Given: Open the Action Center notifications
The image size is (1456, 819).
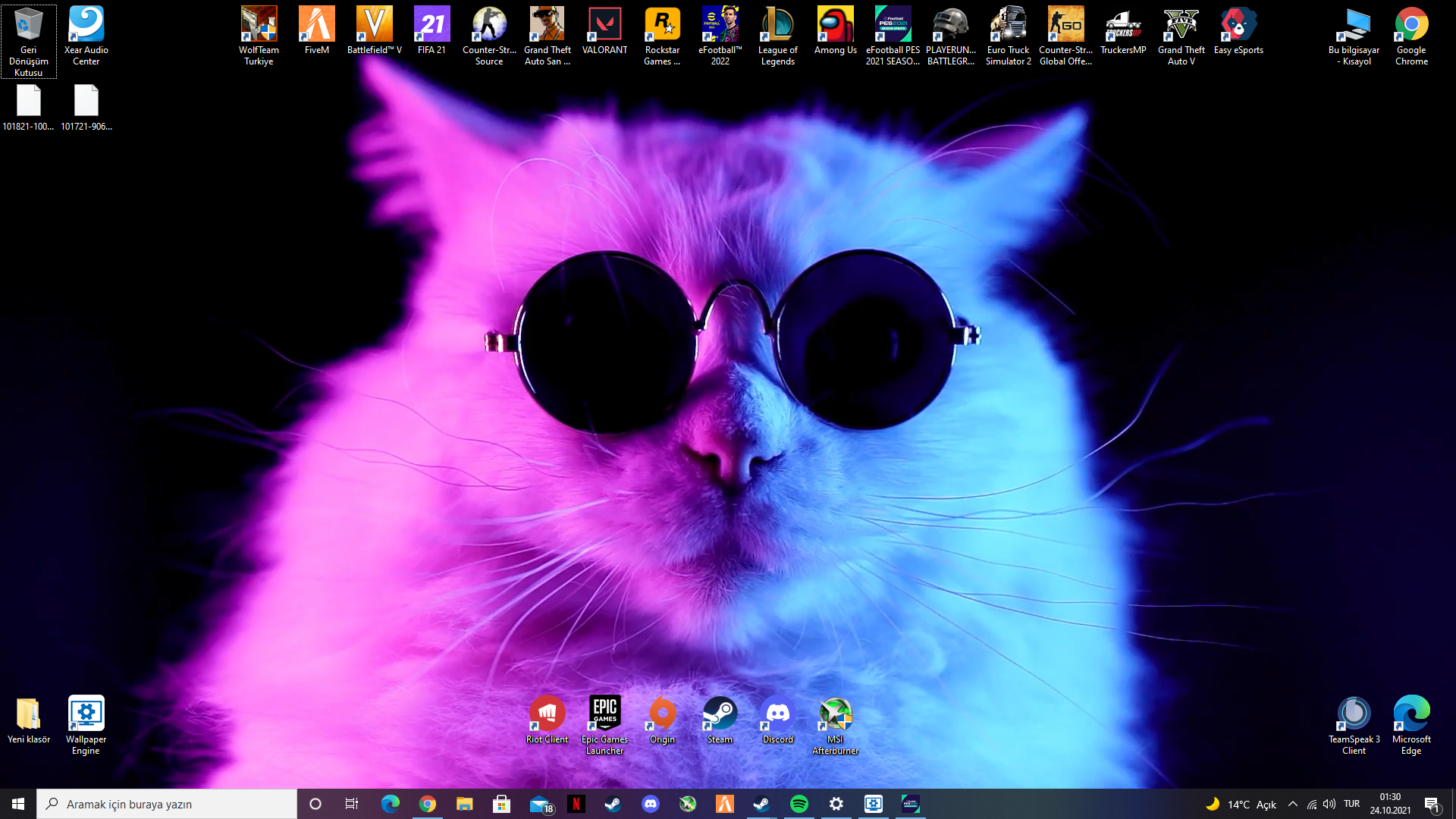Looking at the screenshot, I should pos(1432,804).
